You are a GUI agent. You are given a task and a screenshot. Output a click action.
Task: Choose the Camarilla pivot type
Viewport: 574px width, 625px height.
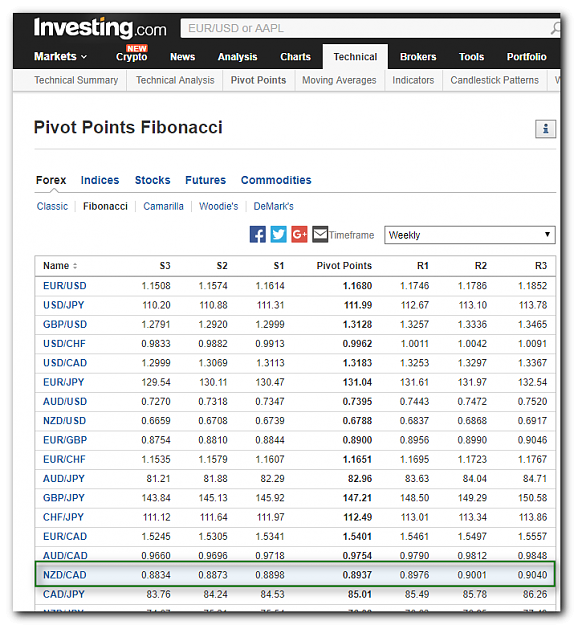pyautogui.click(x=163, y=206)
